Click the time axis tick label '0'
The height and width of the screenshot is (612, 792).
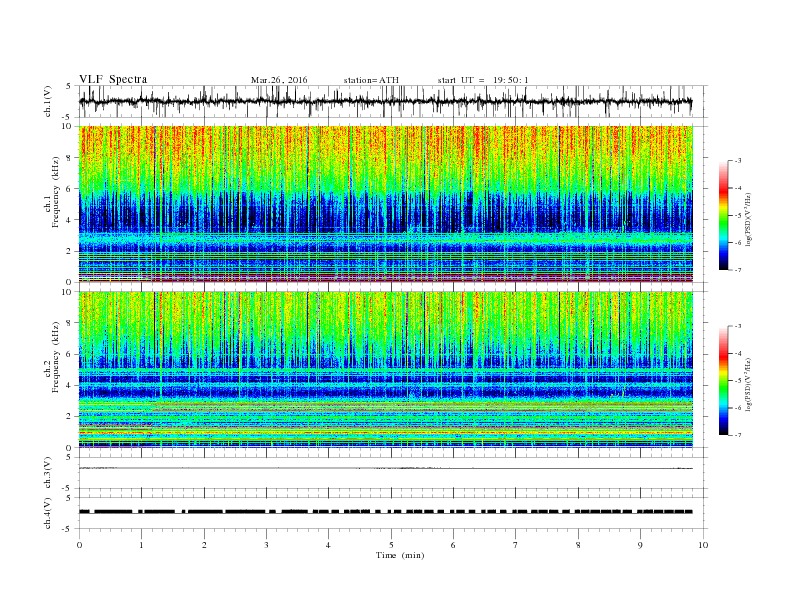tap(79, 545)
